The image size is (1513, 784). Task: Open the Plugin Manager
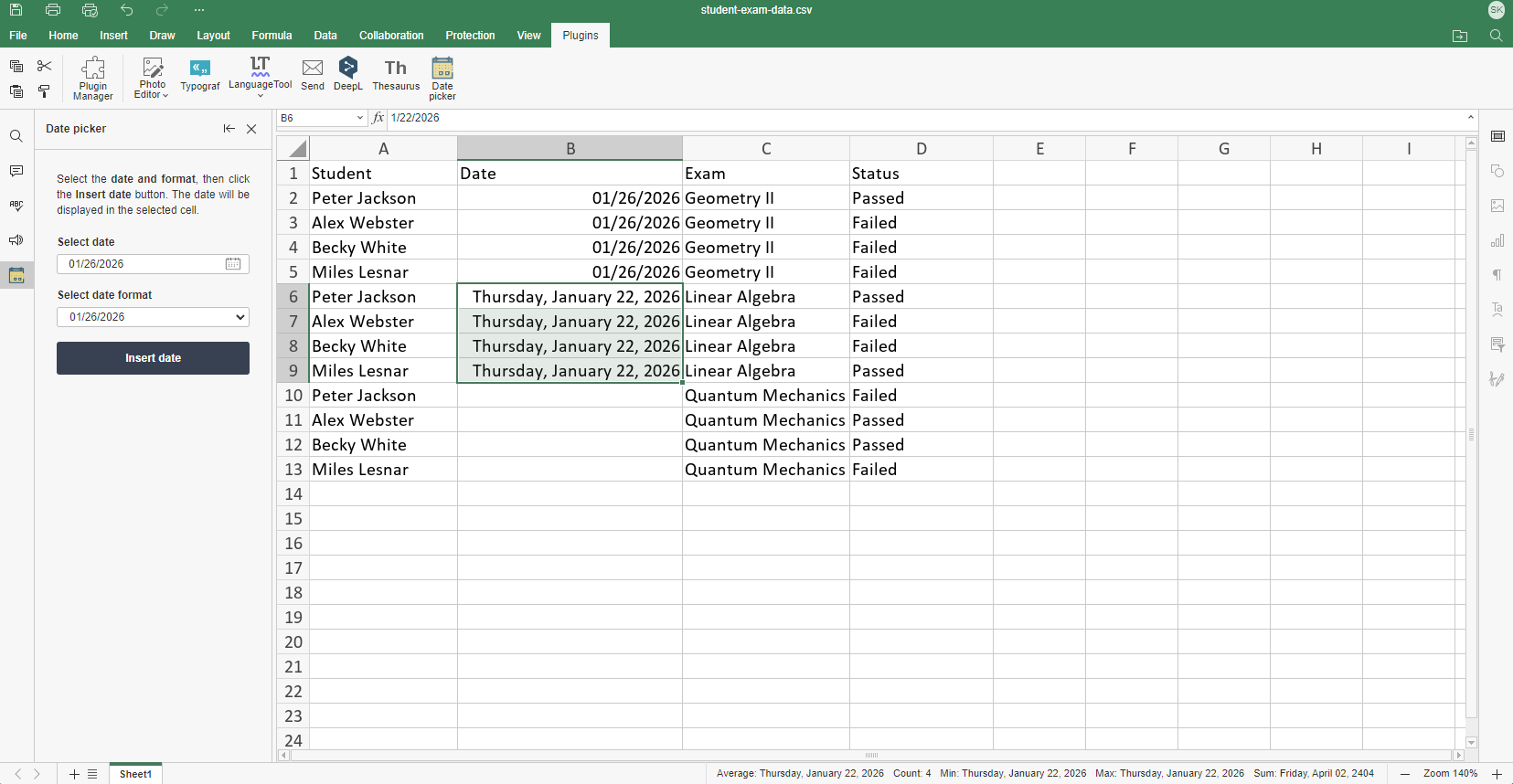click(93, 78)
